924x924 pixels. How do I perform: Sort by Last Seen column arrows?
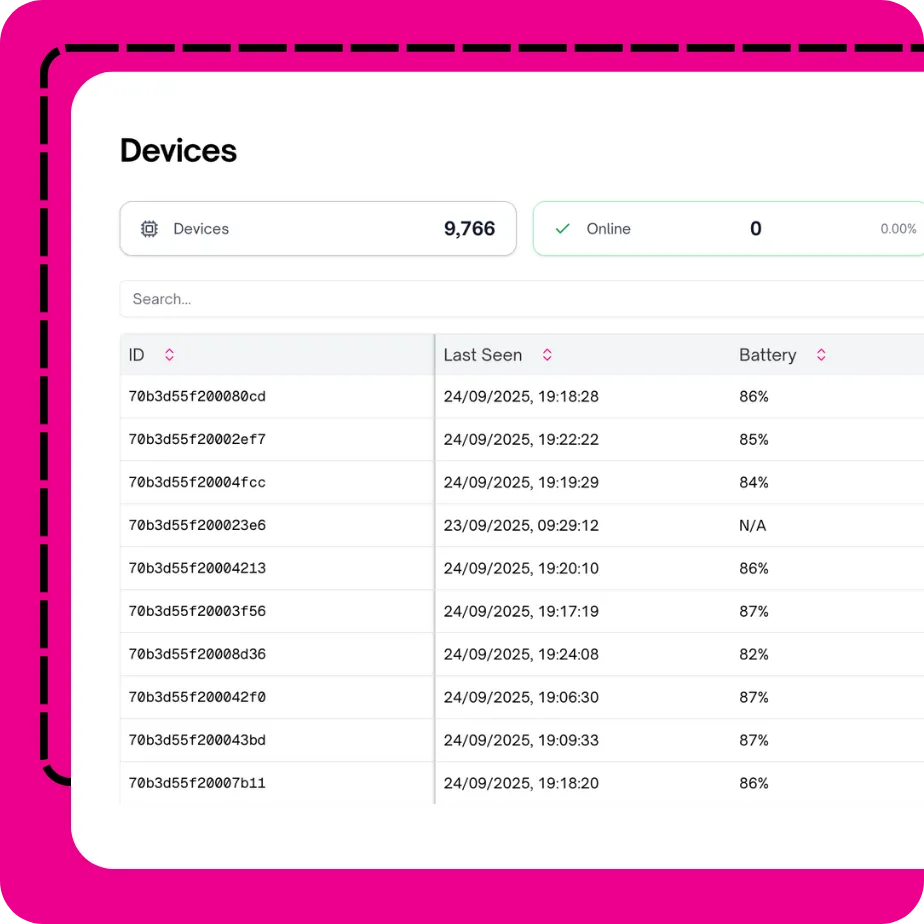click(547, 355)
